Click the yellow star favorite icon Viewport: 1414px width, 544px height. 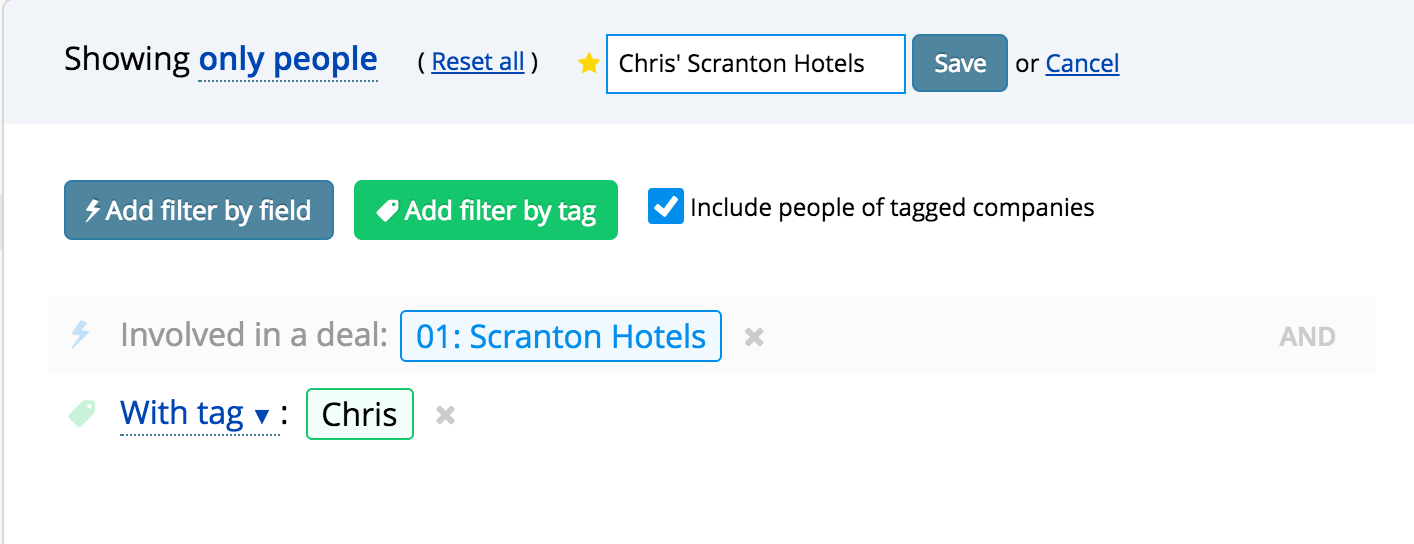point(589,64)
